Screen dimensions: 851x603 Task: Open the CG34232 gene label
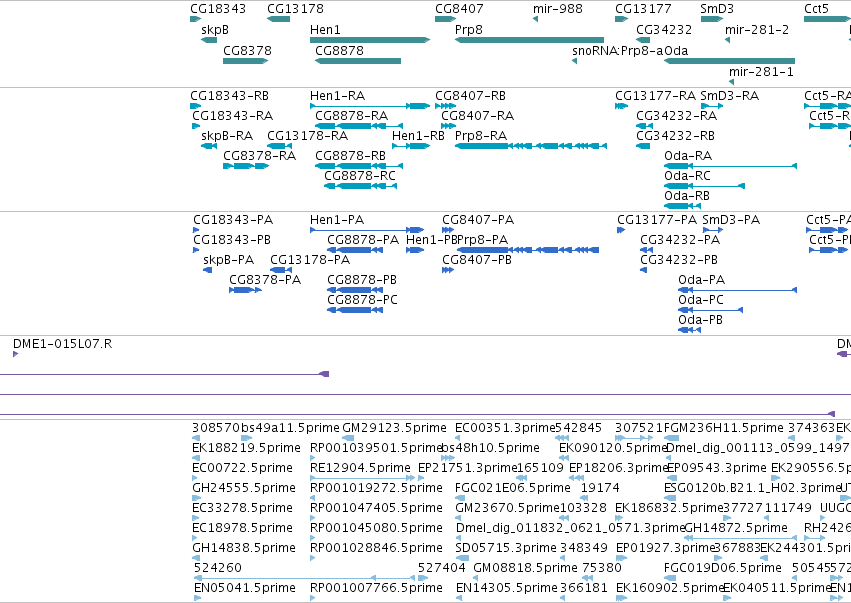(664, 30)
